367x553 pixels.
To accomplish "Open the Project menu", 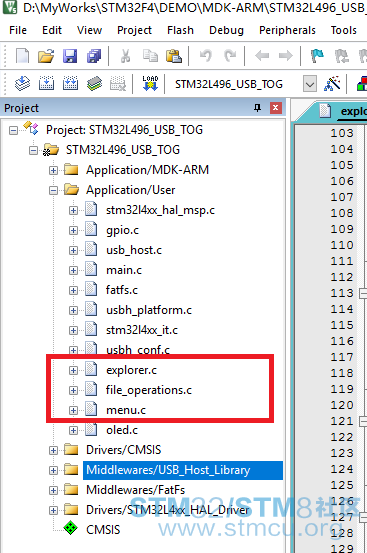I will (134, 30).
